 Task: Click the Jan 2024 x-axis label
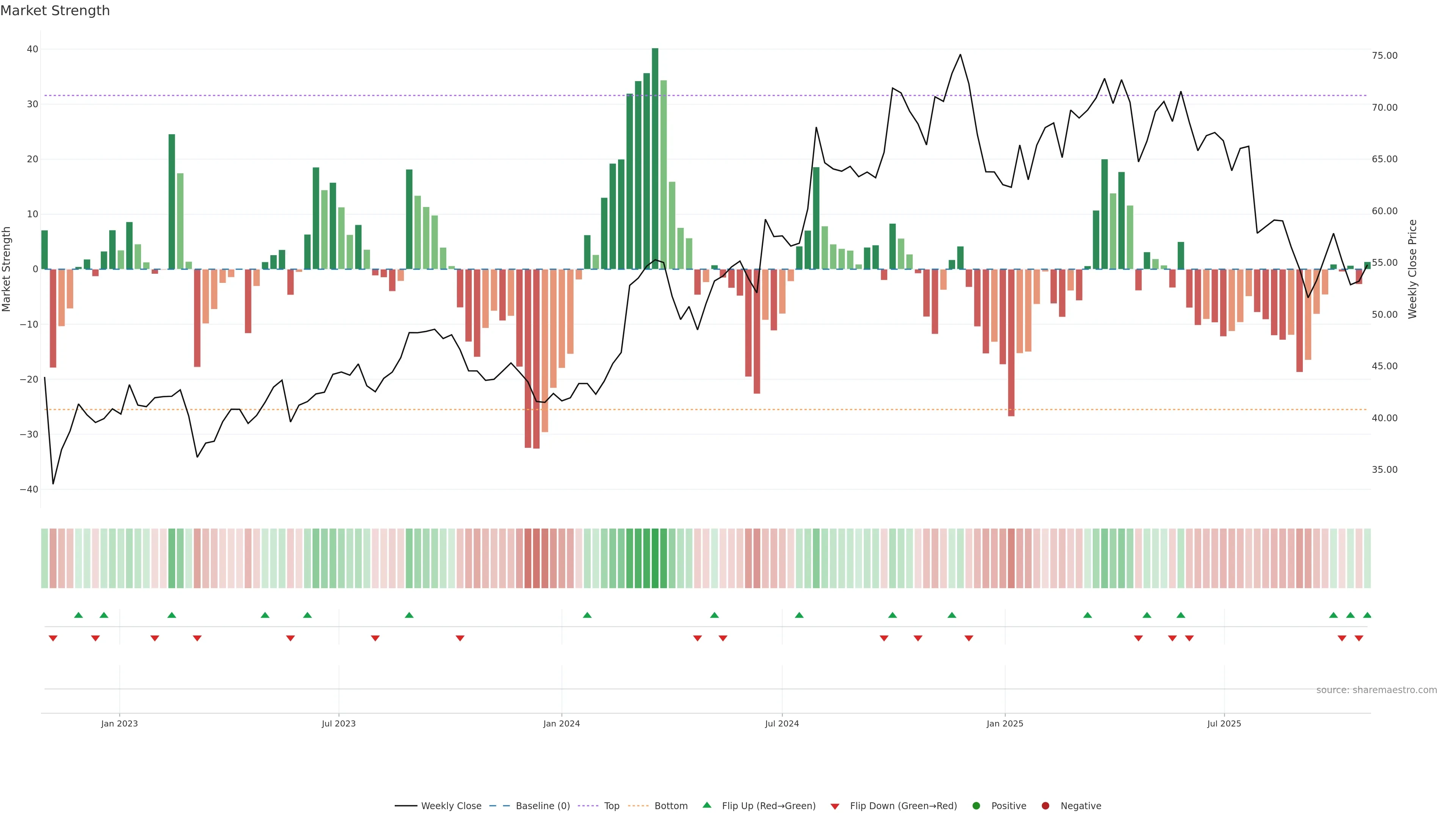click(x=561, y=723)
